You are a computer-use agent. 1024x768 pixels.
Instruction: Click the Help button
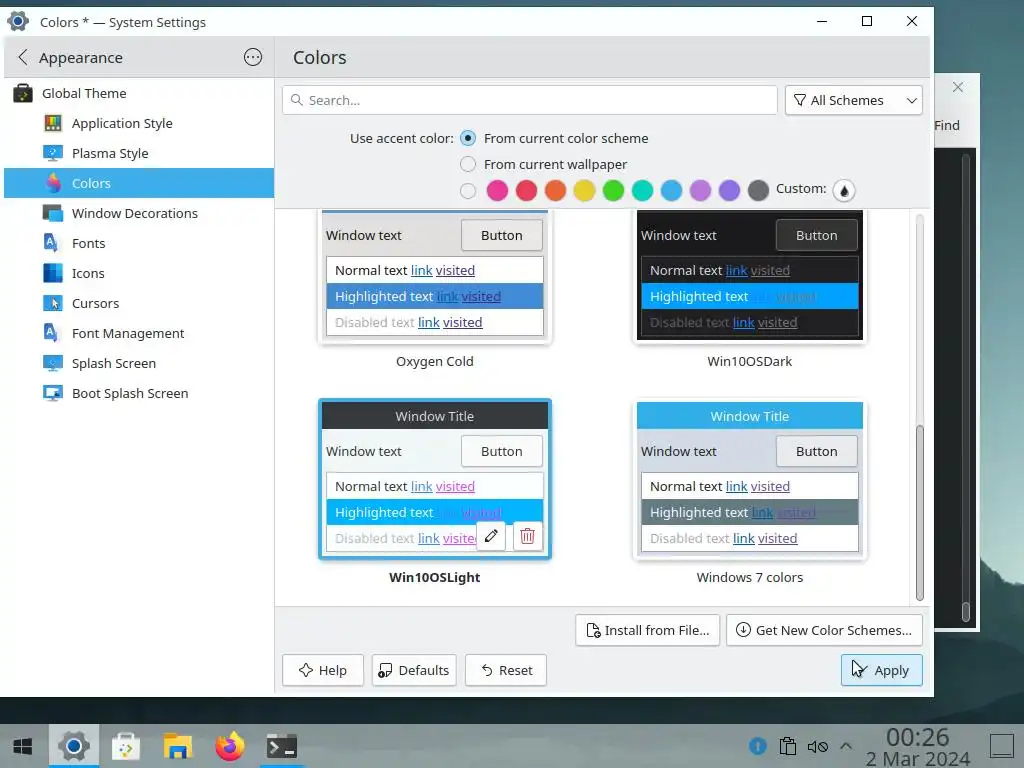(x=323, y=670)
